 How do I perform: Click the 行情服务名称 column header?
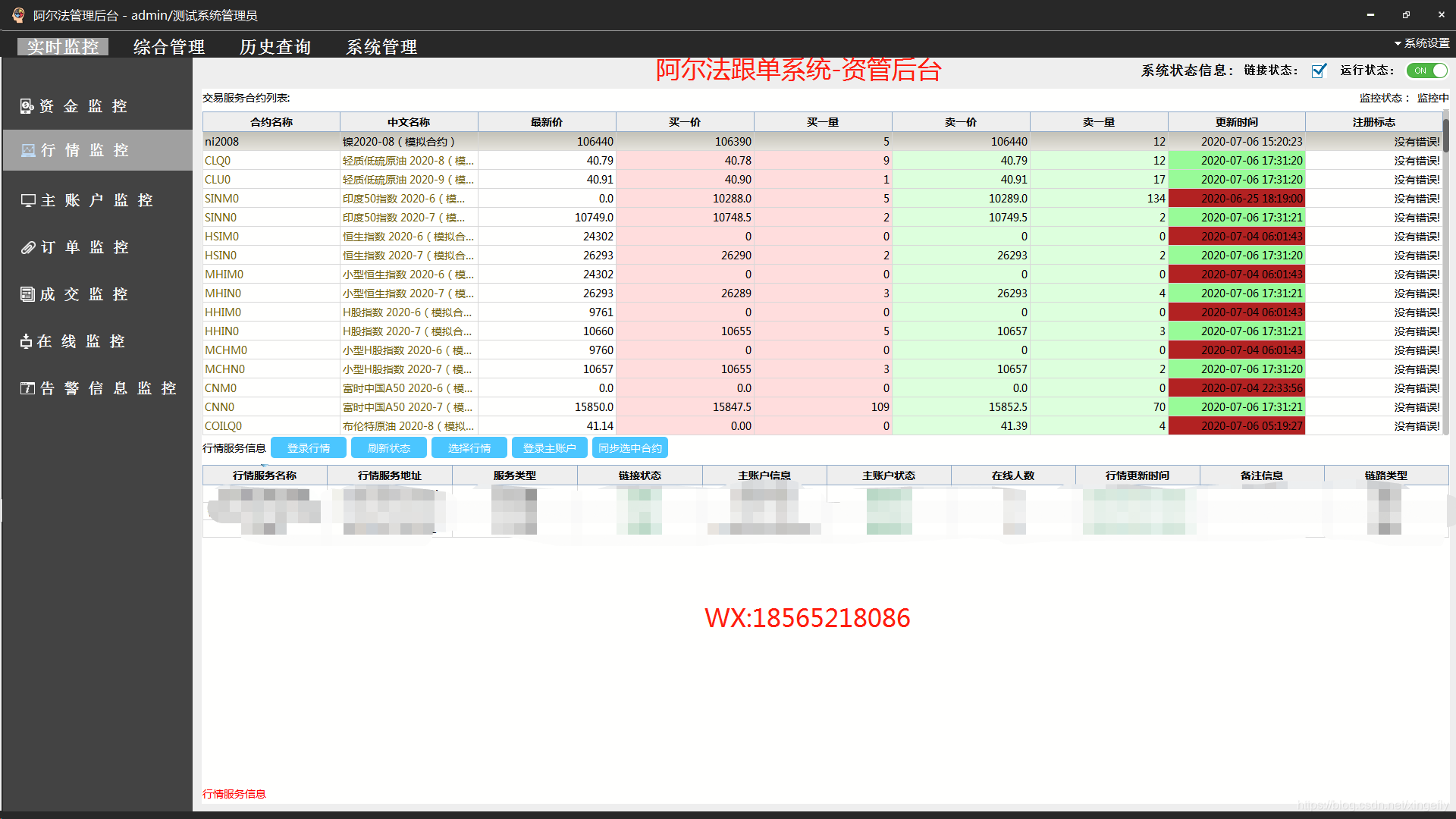click(265, 475)
